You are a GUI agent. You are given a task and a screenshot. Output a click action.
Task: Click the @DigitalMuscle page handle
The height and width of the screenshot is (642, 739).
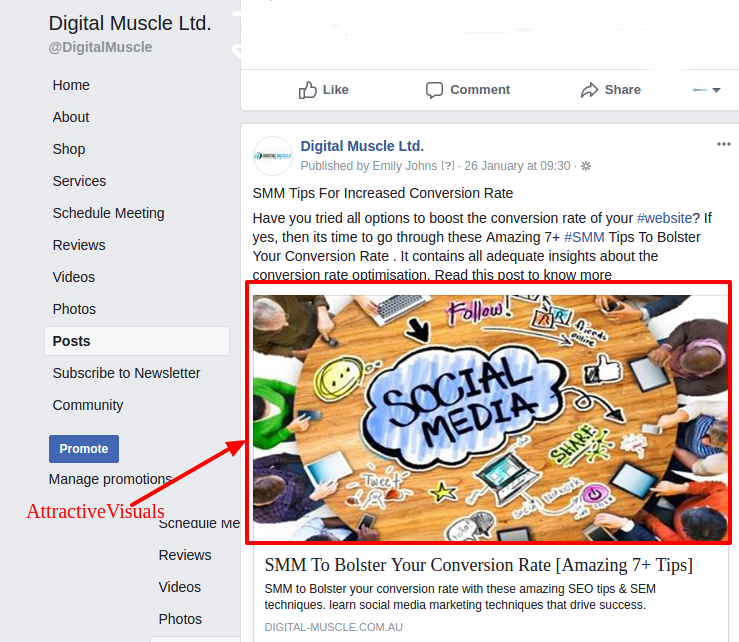coord(100,48)
